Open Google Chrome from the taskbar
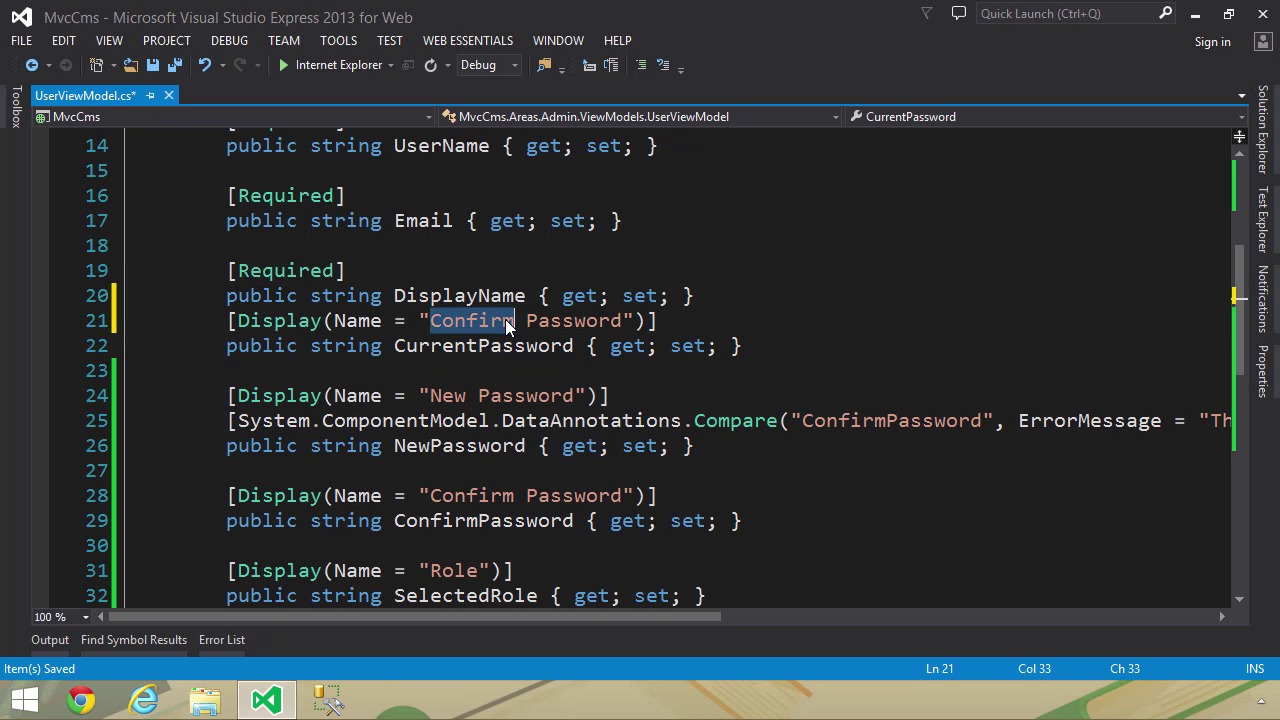Viewport: 1280px width, 720px height. [x=82, y=700]
